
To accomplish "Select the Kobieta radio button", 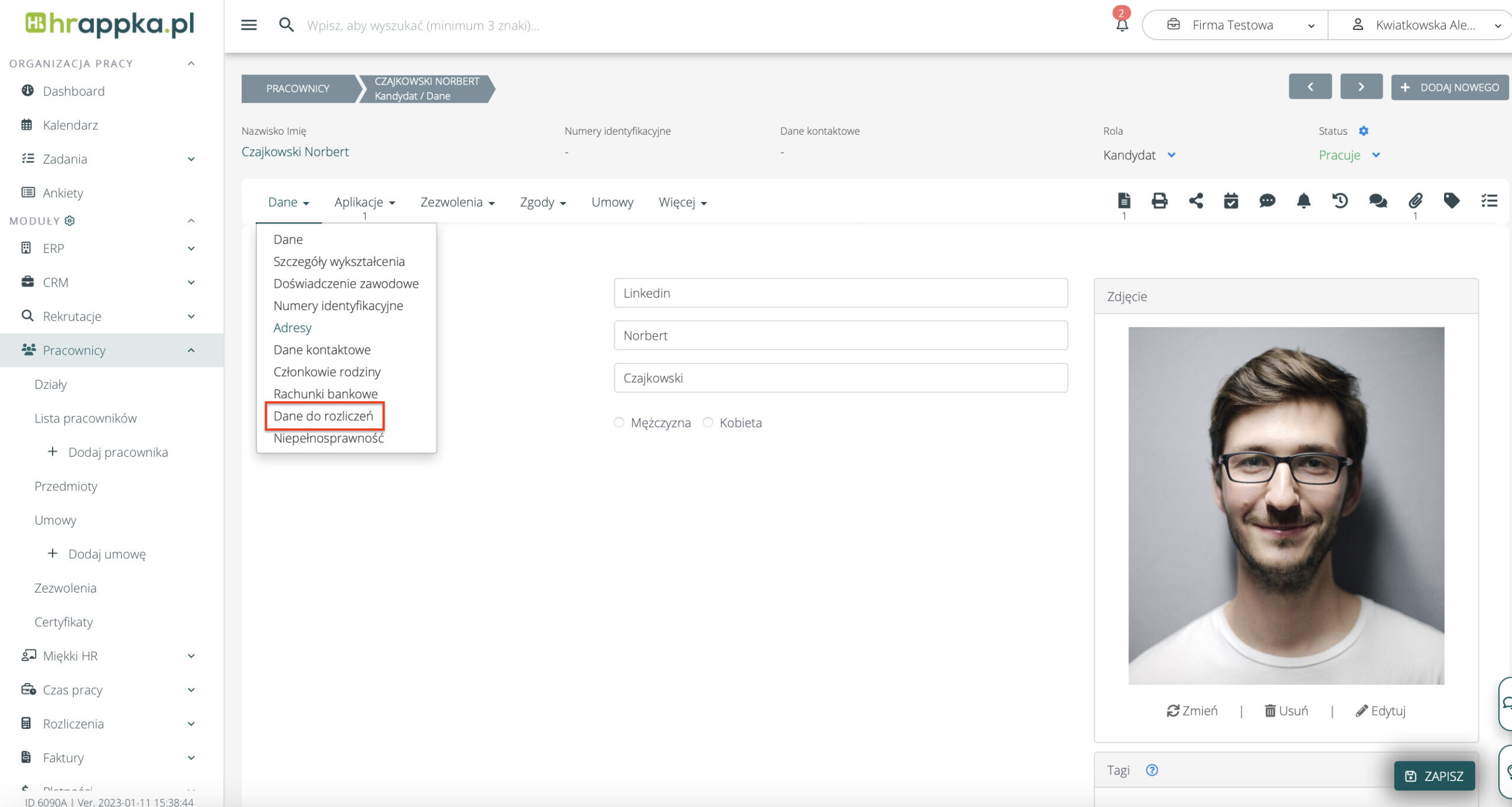I will pyautogui.click(x=708, y=422).
